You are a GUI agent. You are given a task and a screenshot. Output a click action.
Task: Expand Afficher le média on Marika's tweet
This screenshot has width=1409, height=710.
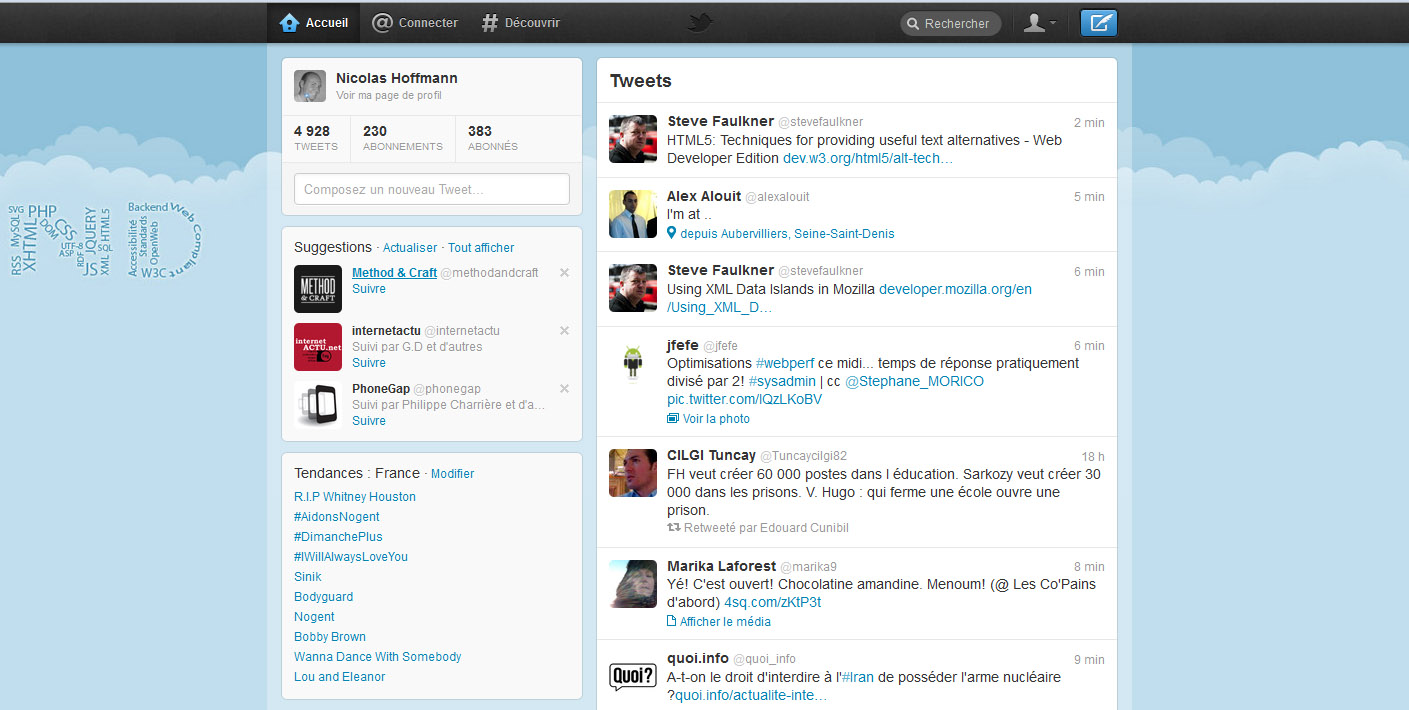point(719,621)
